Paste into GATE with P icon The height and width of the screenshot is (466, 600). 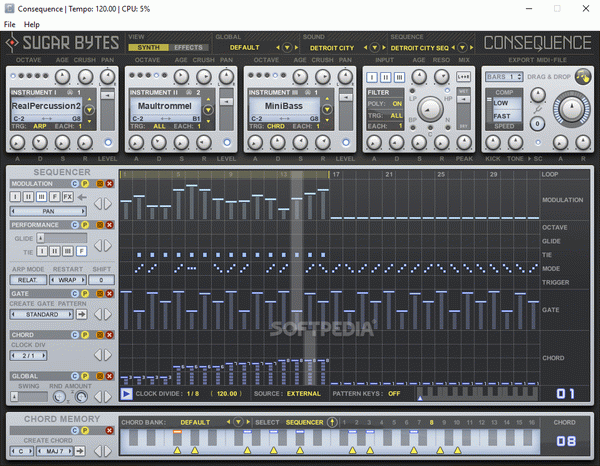[85, 294]
